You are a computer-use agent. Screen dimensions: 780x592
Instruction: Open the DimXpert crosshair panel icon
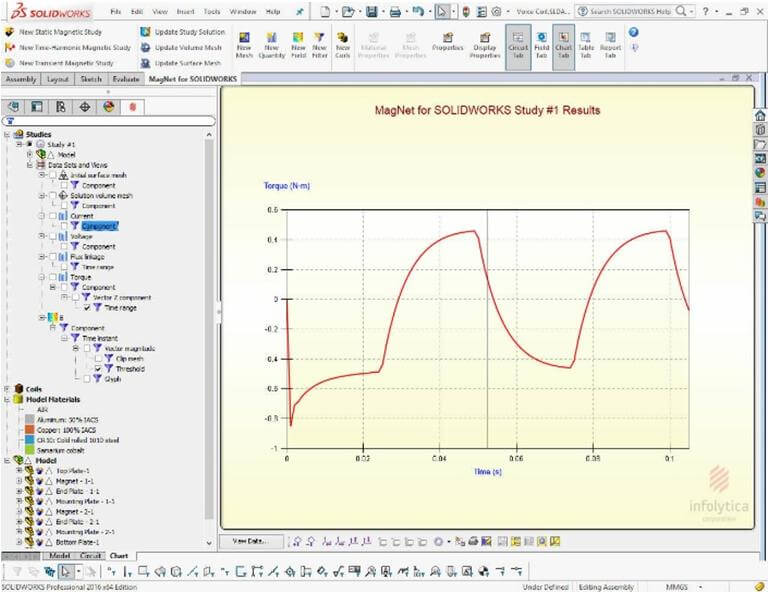tap(85, 106)
